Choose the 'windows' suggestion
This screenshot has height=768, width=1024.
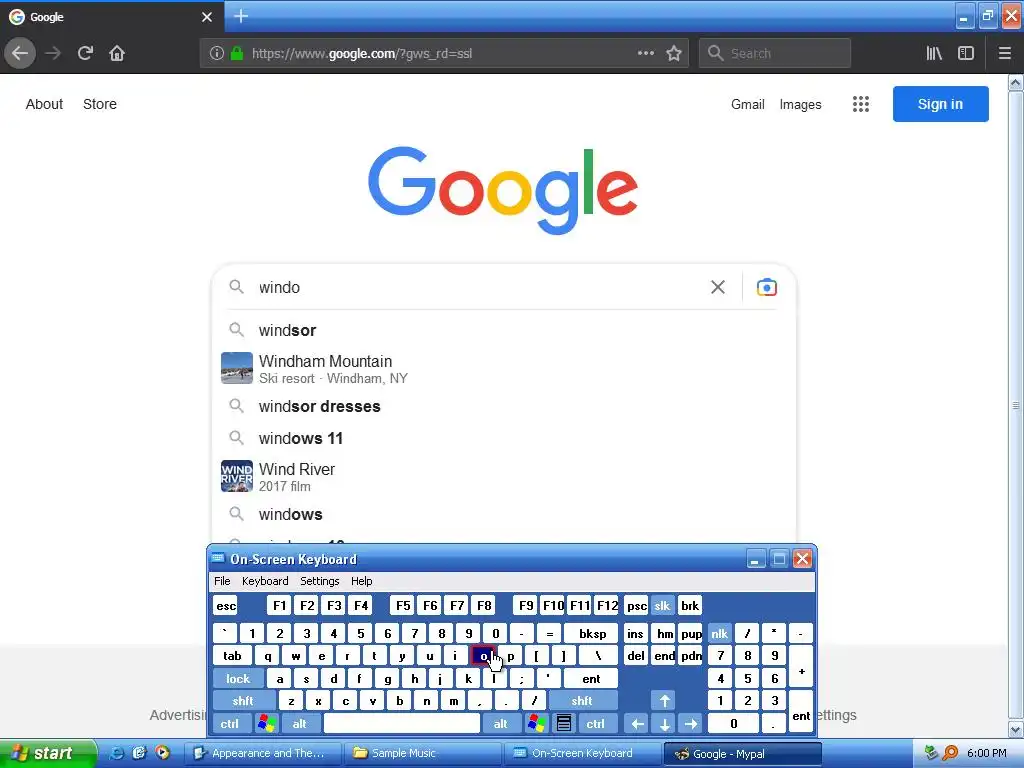tap(504, 514)
